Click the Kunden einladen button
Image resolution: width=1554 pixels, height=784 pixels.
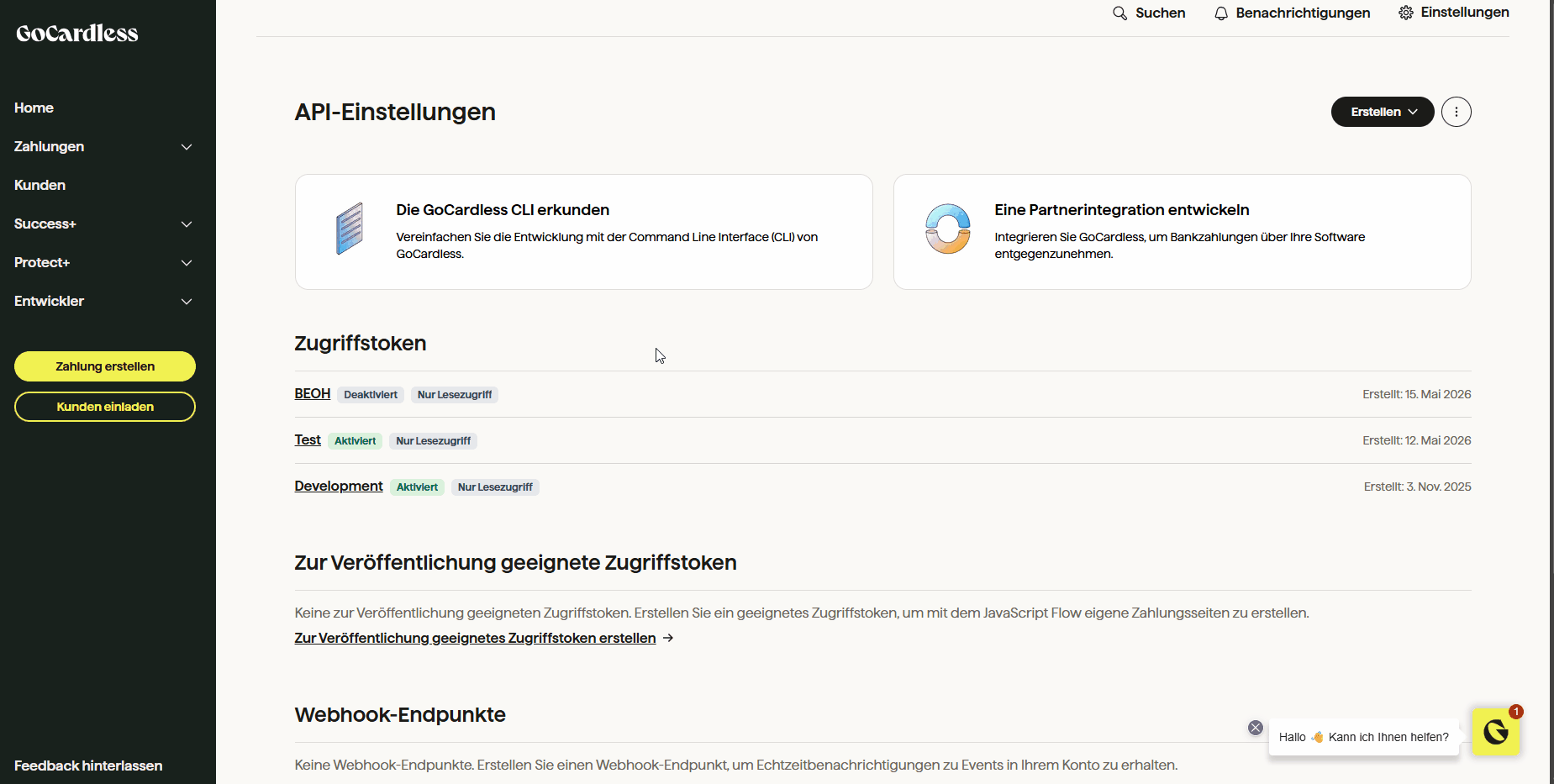coord(105,407)
